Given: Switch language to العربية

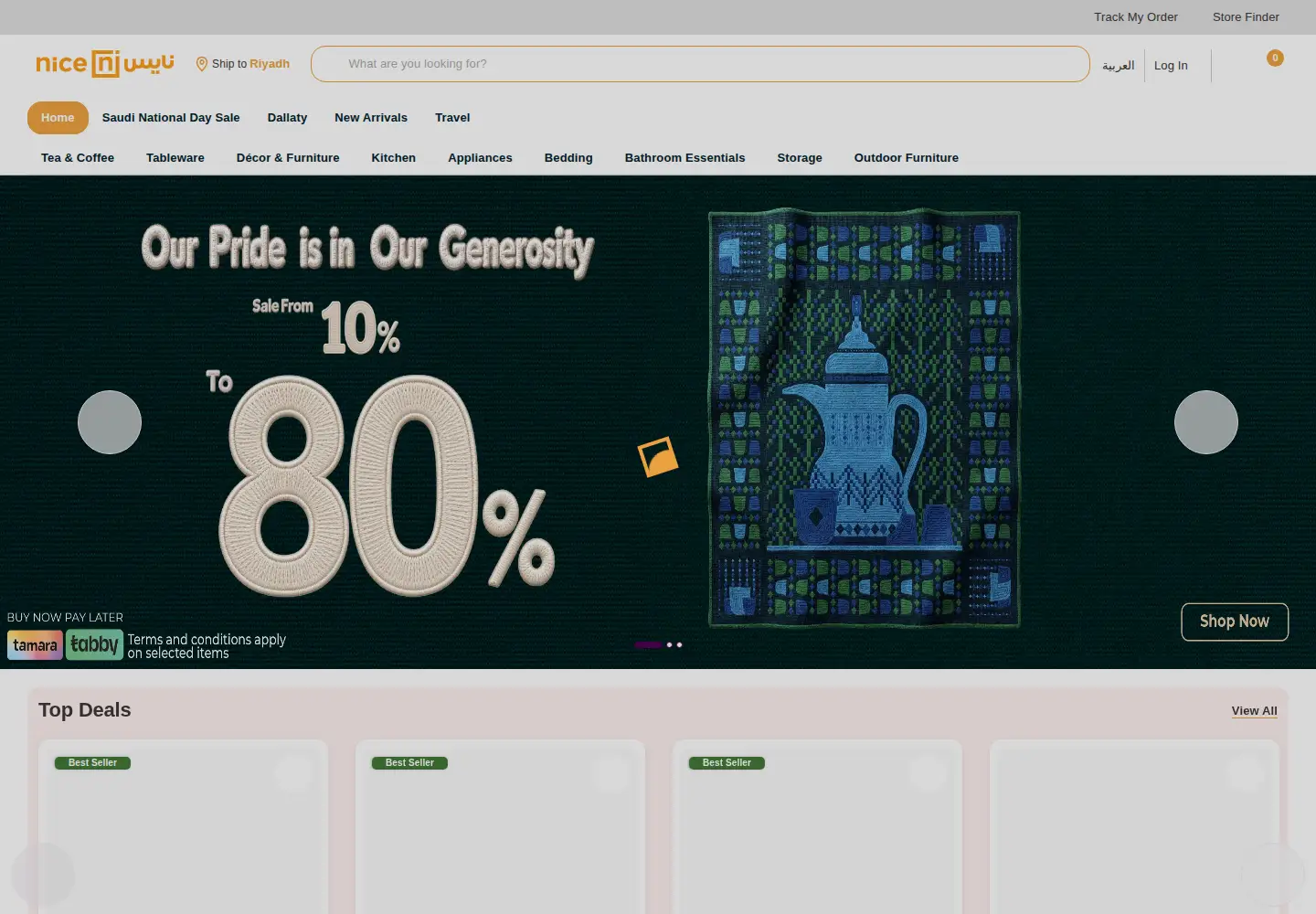Looking at the screenshot, I should tap(1118, 66).
